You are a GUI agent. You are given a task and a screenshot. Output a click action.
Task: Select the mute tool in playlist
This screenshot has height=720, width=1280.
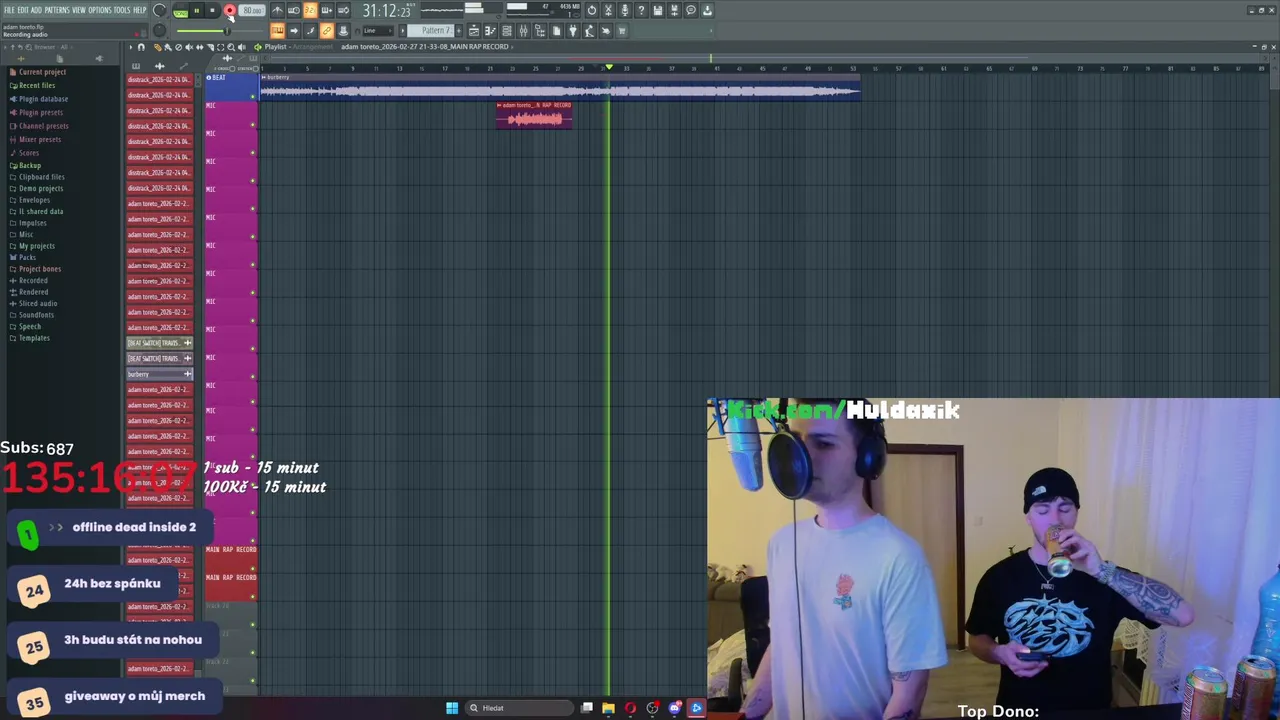click(189, 47)
